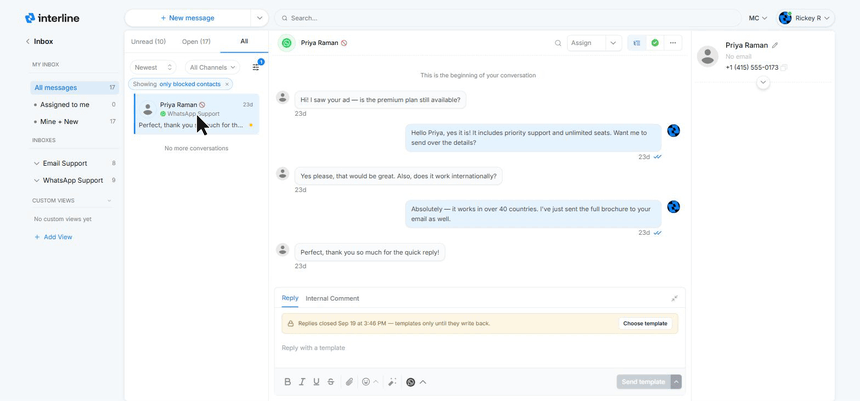This screenshot has height=401, width=860.
Task: Click the Interline logo
Action: pos(52,18)
